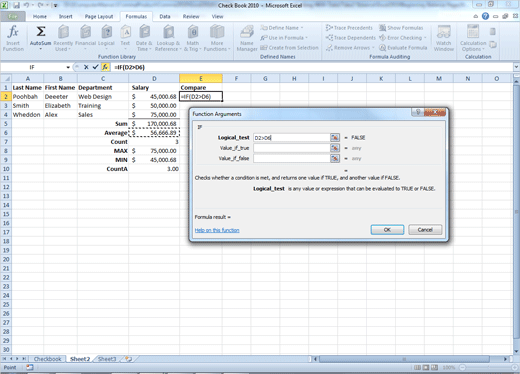520x374 pixels.
Task: Click the AutoSum sigma icon
Action: [41, 32]
